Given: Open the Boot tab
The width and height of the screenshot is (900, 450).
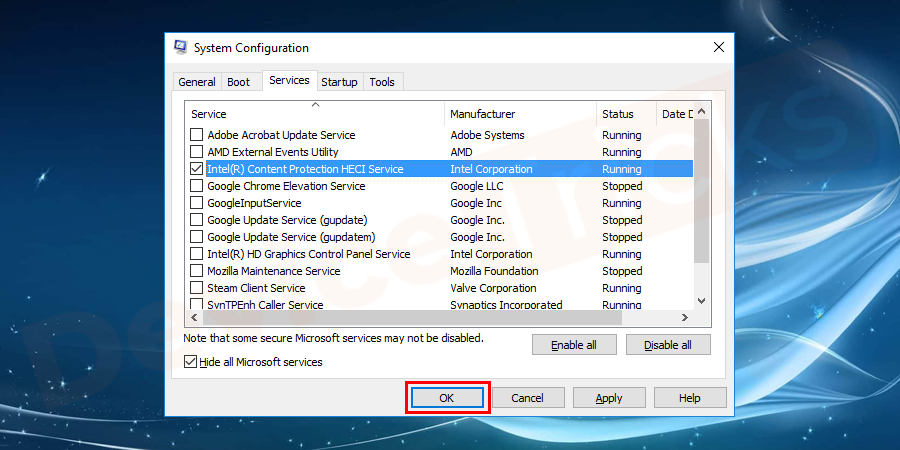Looking at the screenshot, I should (239, 82).
